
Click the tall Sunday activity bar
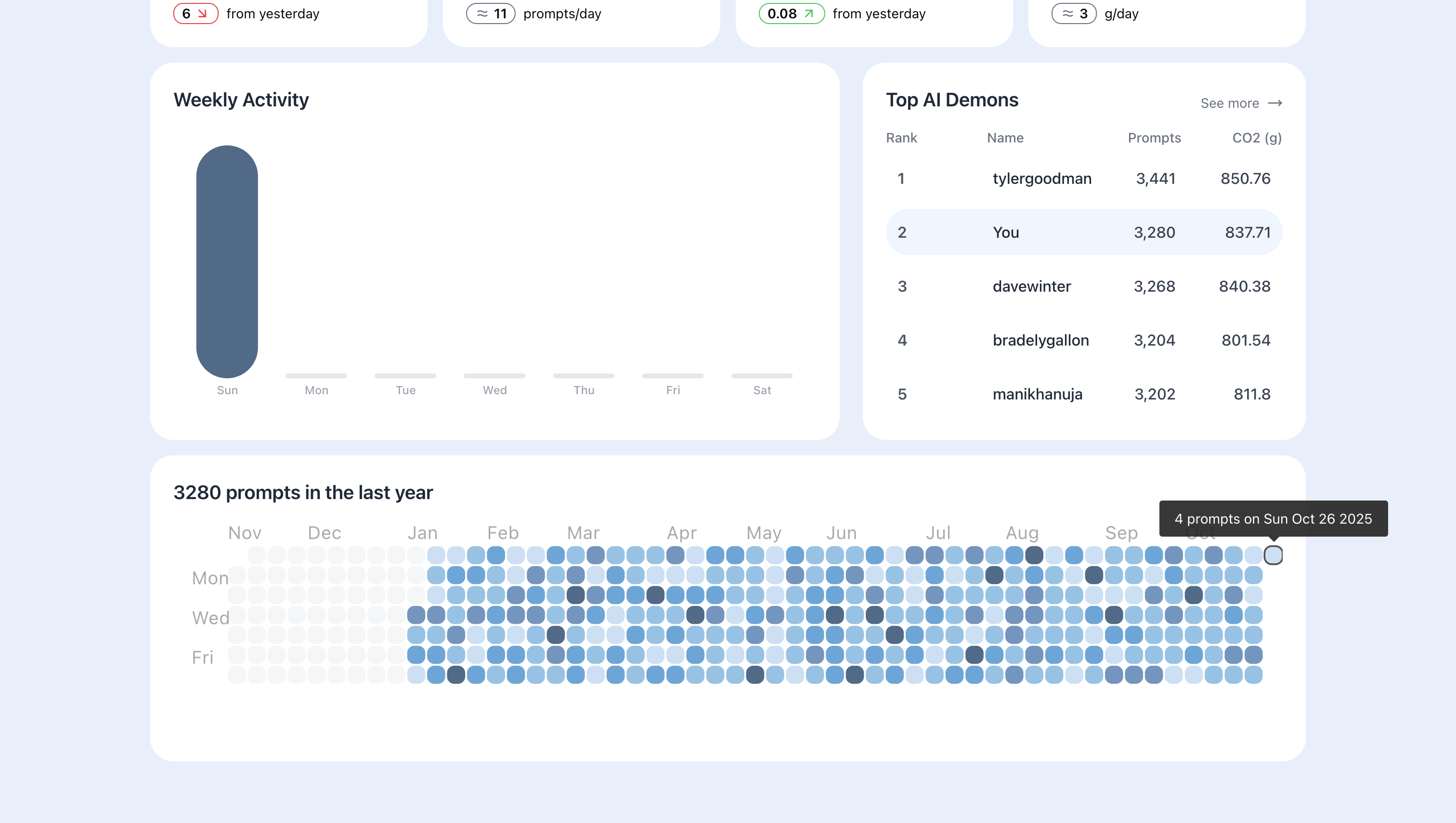(227, 261)
